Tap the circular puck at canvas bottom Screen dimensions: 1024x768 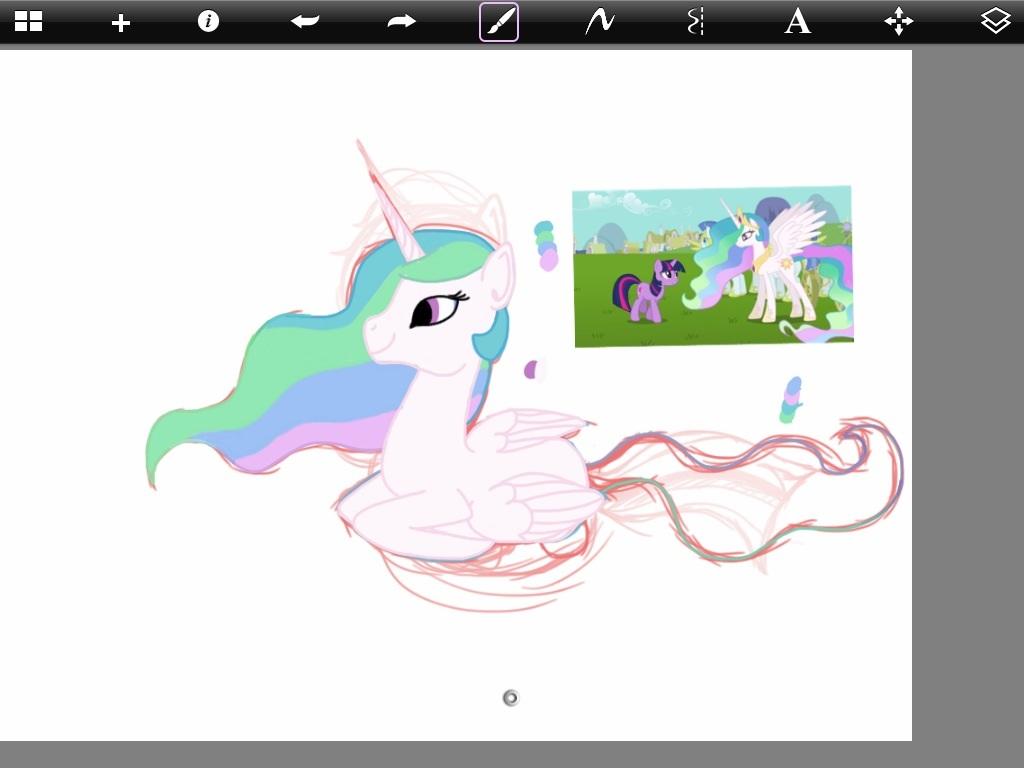coord(511,698)
